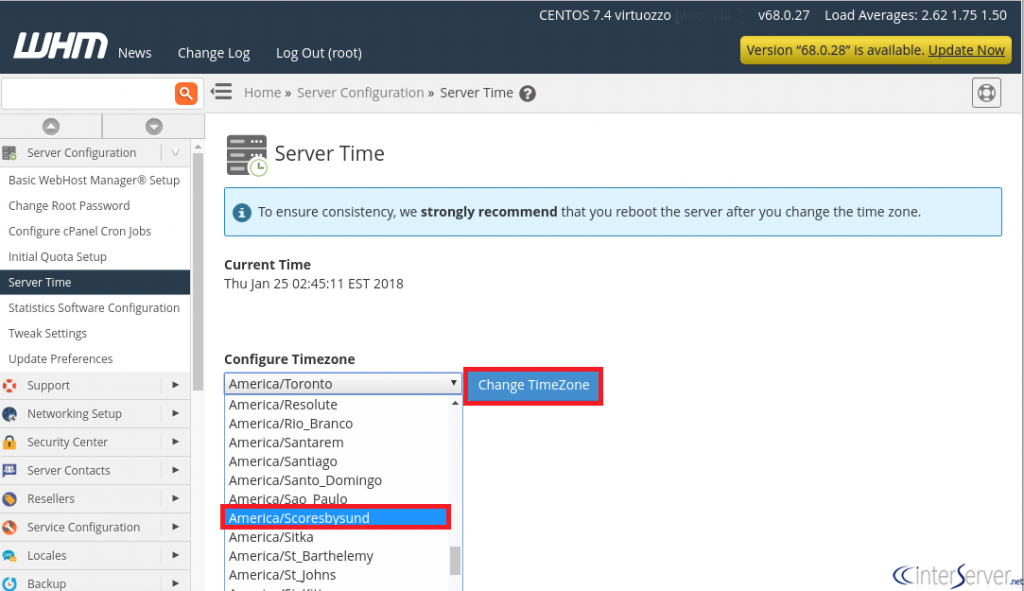Click the Server Configuration sidebar icon

click(x=9, y=153)
